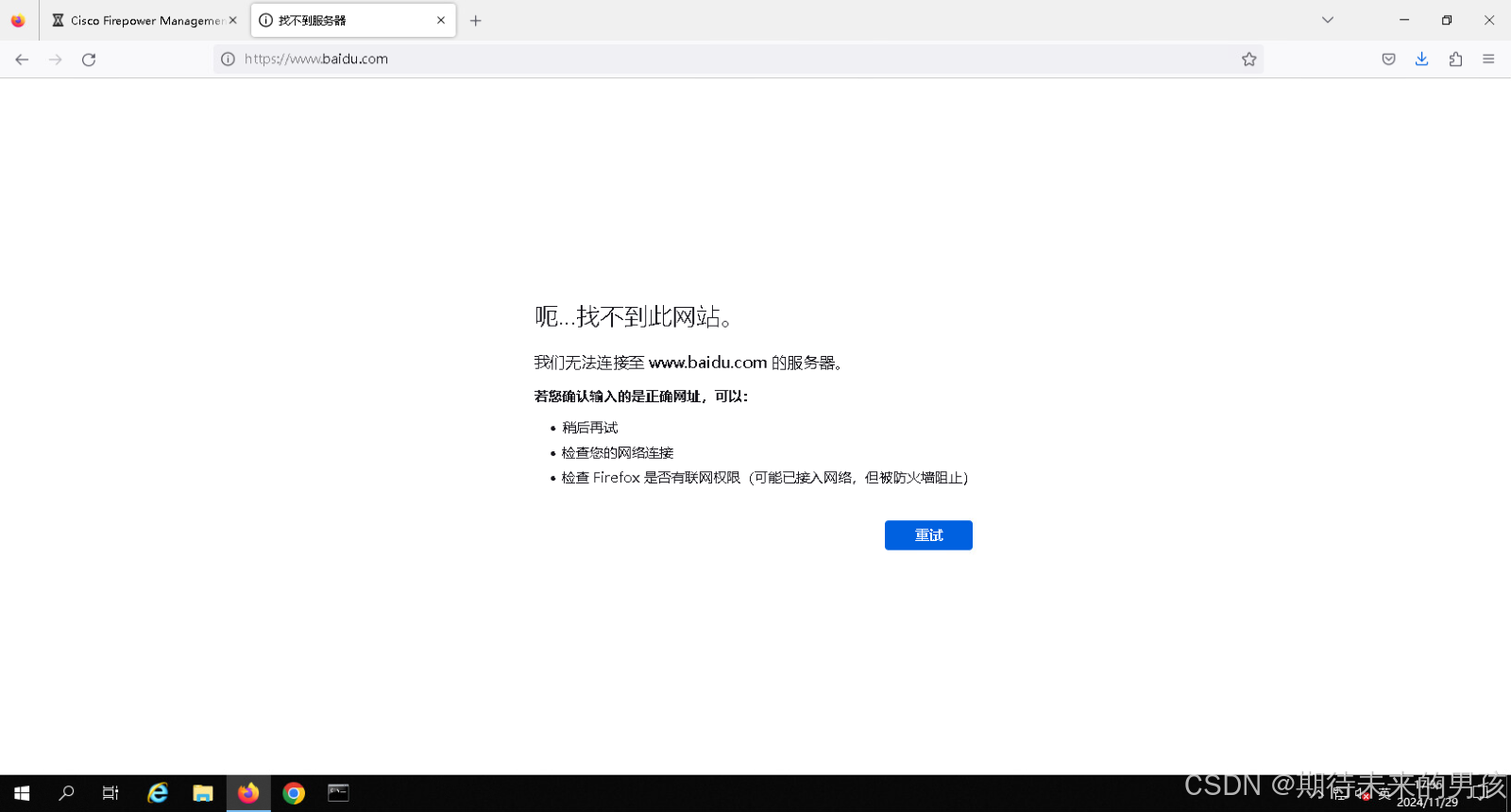Viewport: 1511px width, 812px height.
Task: Open Windows Start menu
Action: point(22,793)
